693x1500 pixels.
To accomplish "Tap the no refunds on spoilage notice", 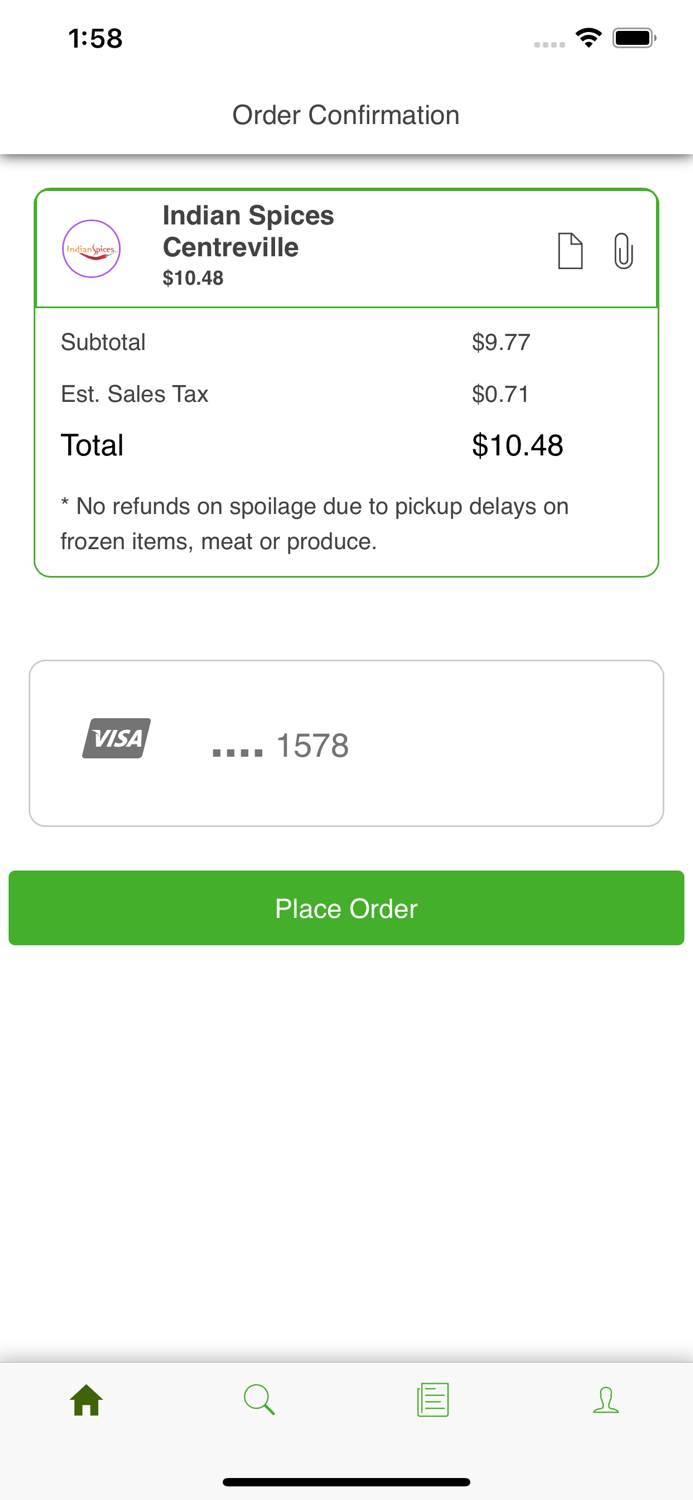I will click(315, 524).
